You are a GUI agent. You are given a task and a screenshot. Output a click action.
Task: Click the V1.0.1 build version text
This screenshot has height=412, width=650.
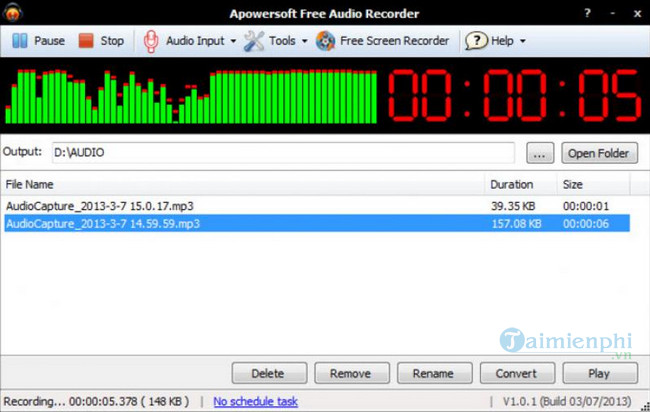tap(567, 401)
